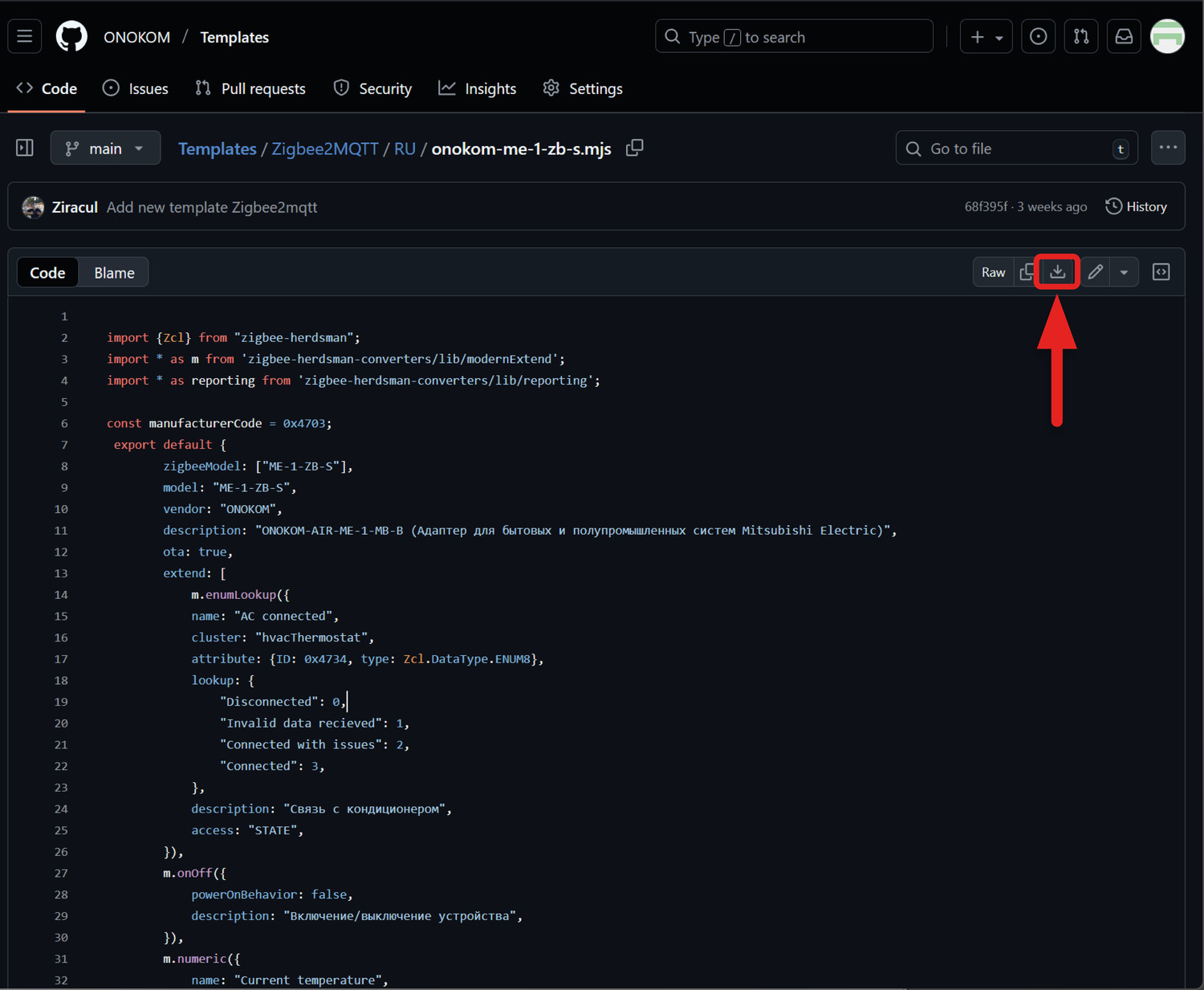
Task: Open notifications inbox
Action: (1124, 37)
